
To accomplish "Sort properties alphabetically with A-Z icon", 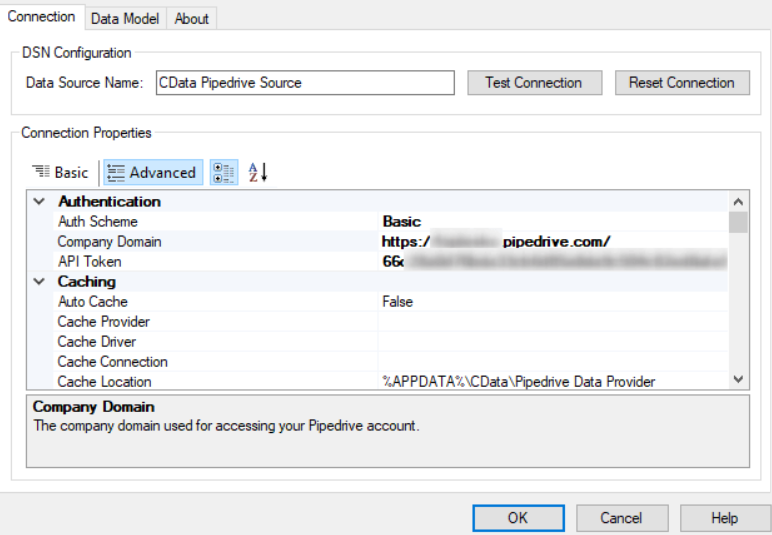I will (x=258, y=172).
